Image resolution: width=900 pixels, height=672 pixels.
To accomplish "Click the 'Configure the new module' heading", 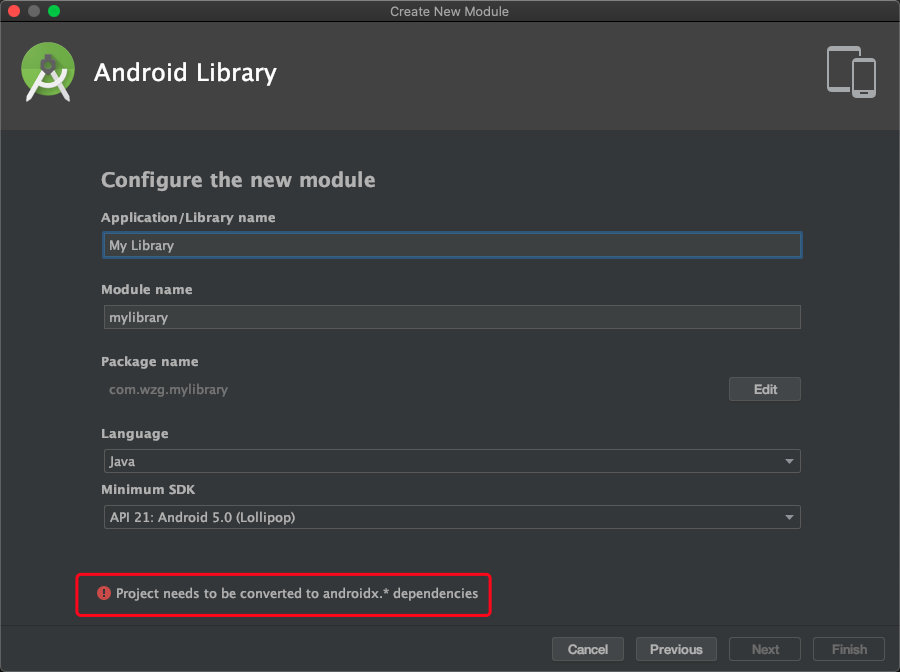I will 238,180.
